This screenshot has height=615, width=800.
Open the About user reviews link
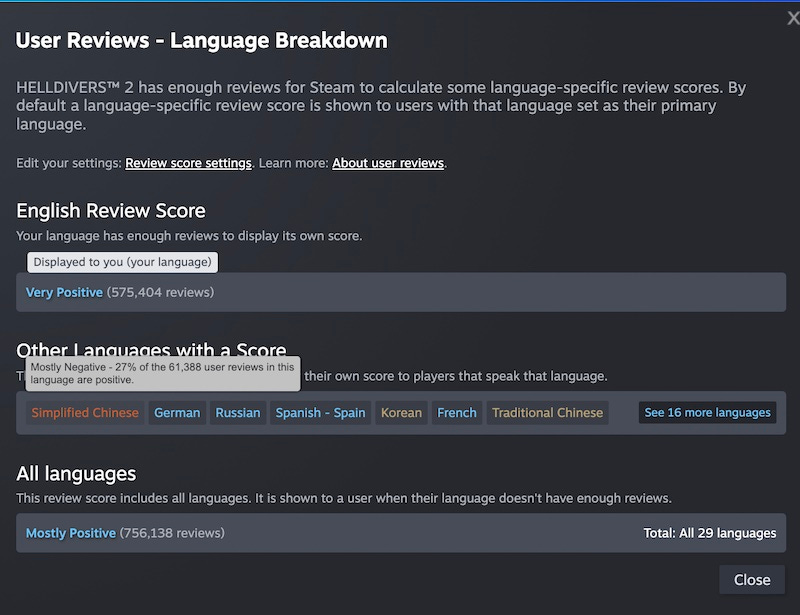point(388,163)
